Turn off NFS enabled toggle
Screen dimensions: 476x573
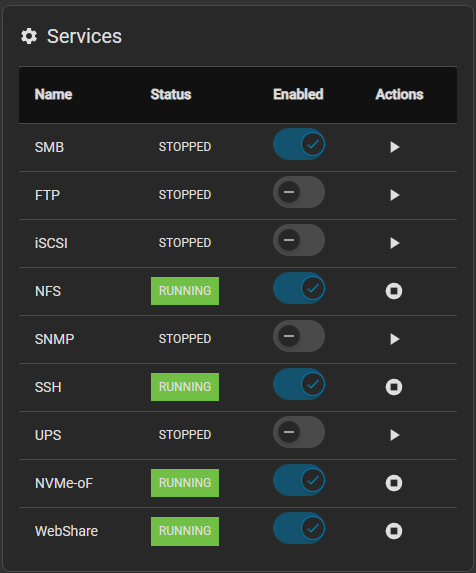click(x=299, y=288)
